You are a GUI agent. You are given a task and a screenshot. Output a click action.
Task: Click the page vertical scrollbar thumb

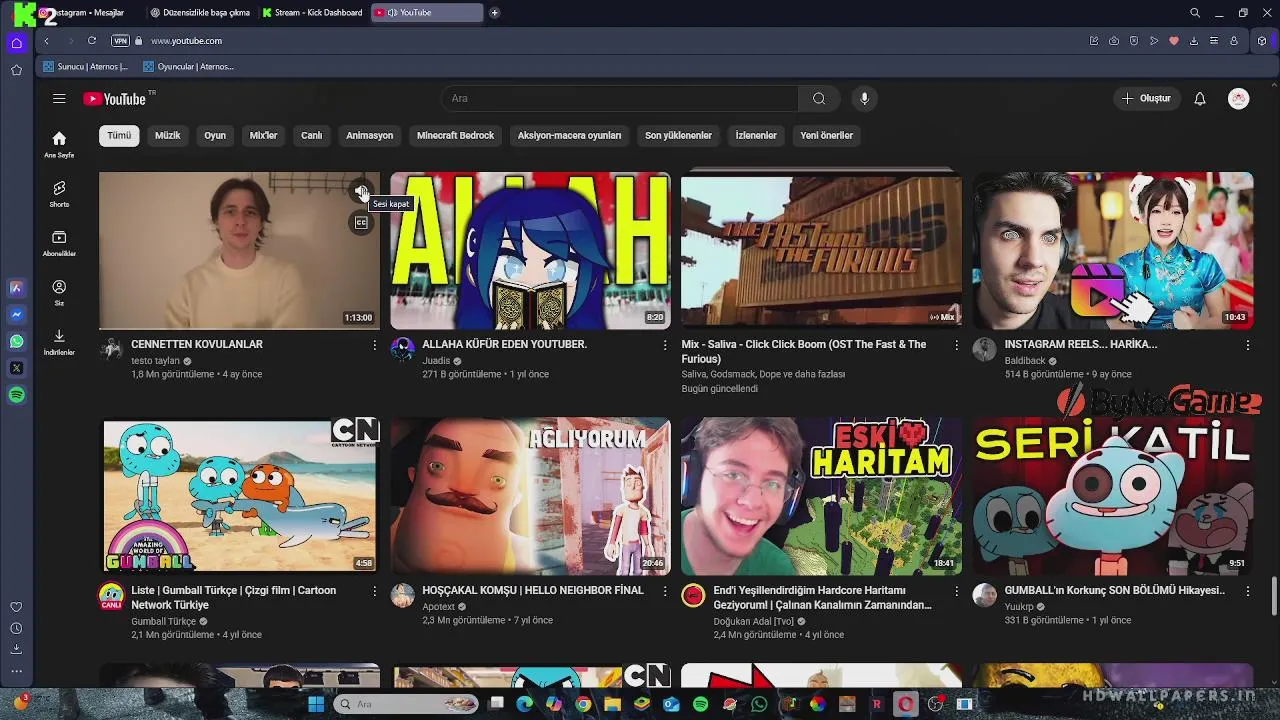point(1274,597)
